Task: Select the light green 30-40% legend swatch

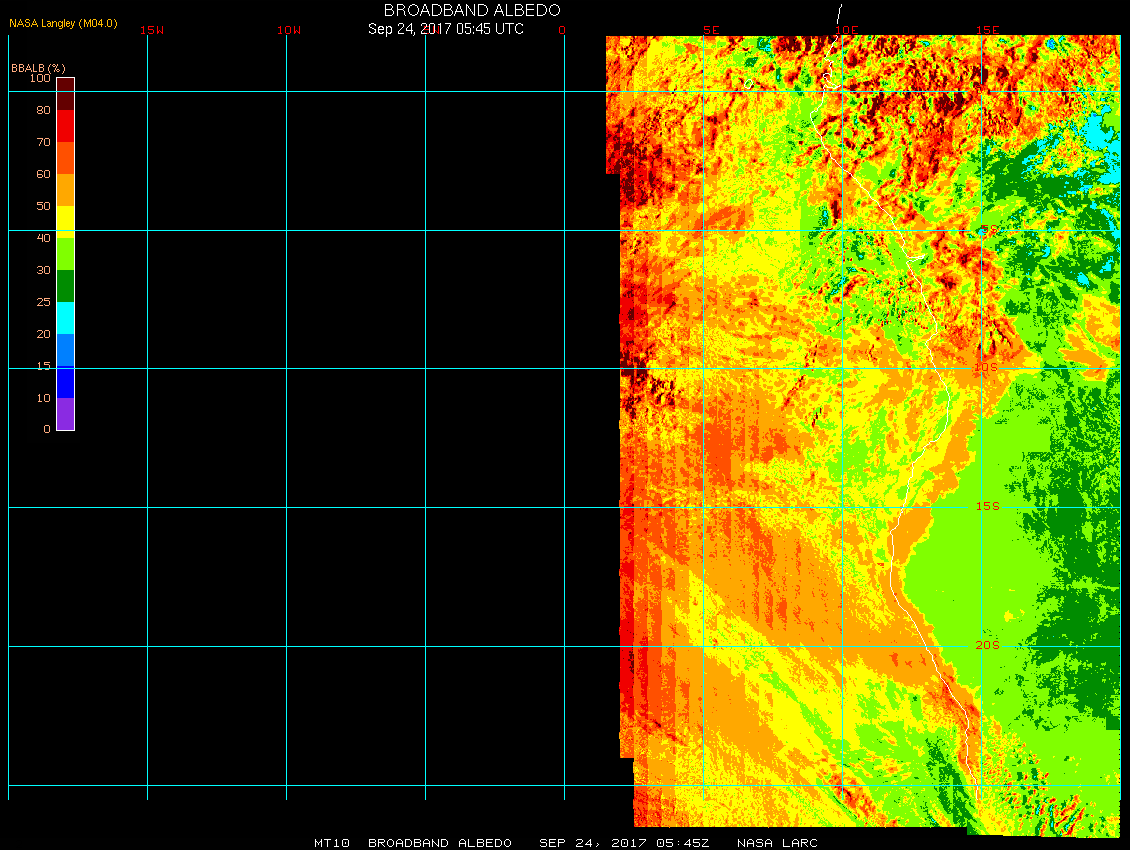Action: (65, 254)
